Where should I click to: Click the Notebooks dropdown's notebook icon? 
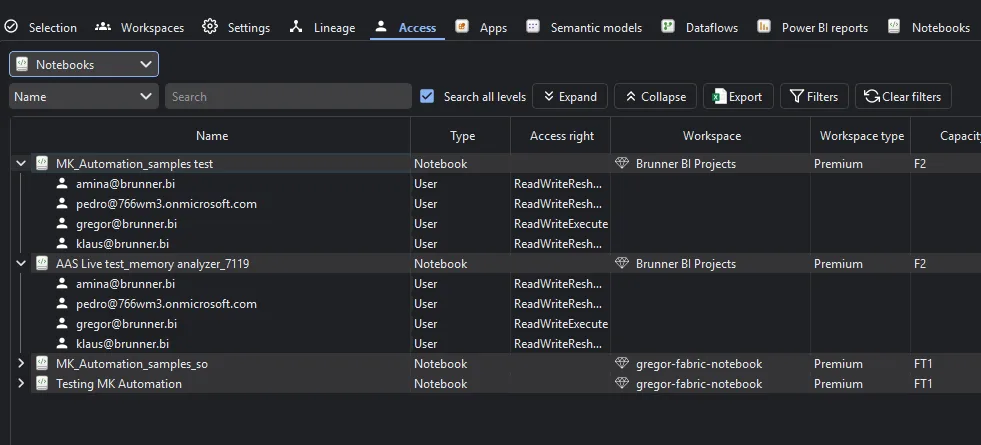pyautogui.click(x=23, y=64)
